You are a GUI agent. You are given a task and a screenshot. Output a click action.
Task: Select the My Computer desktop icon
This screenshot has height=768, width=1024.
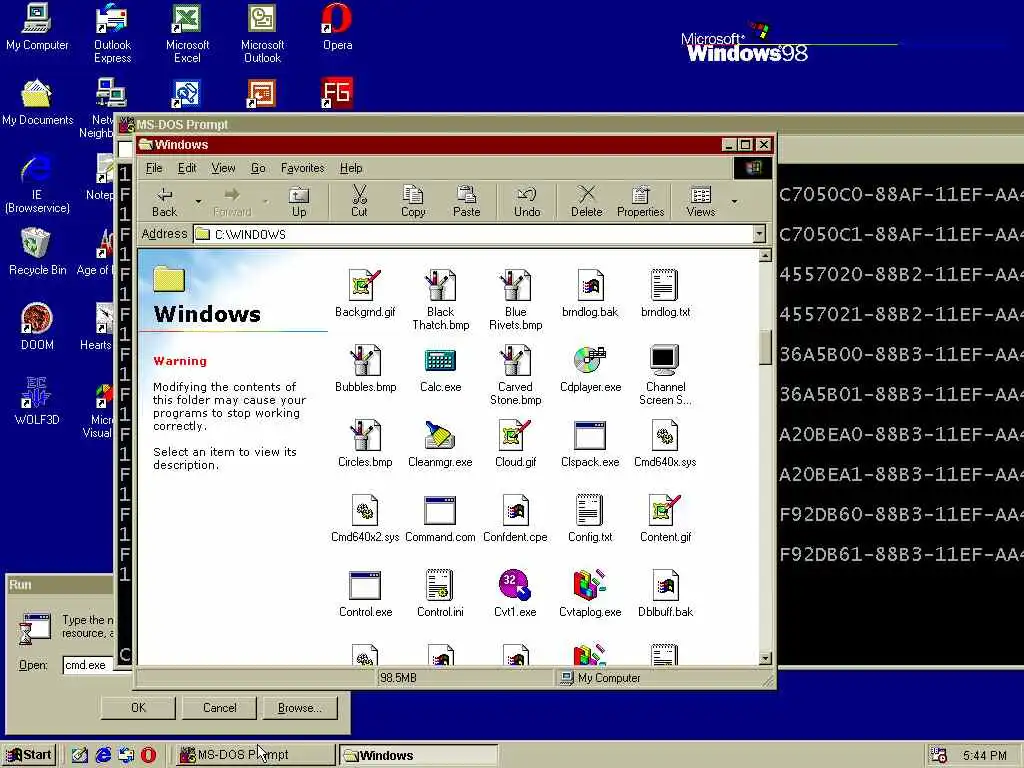(x=37, y=27)
